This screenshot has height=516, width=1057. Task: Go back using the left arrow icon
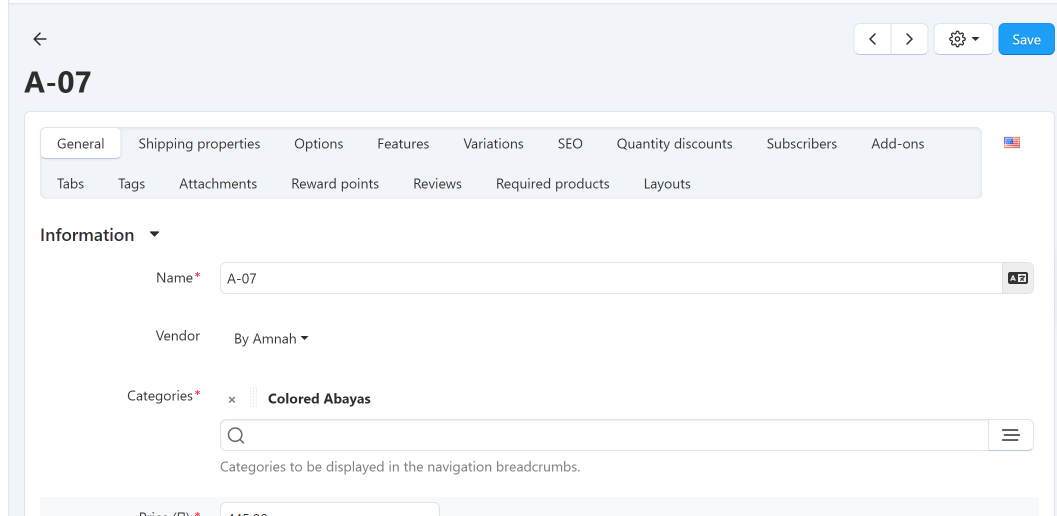pos(40,39)
